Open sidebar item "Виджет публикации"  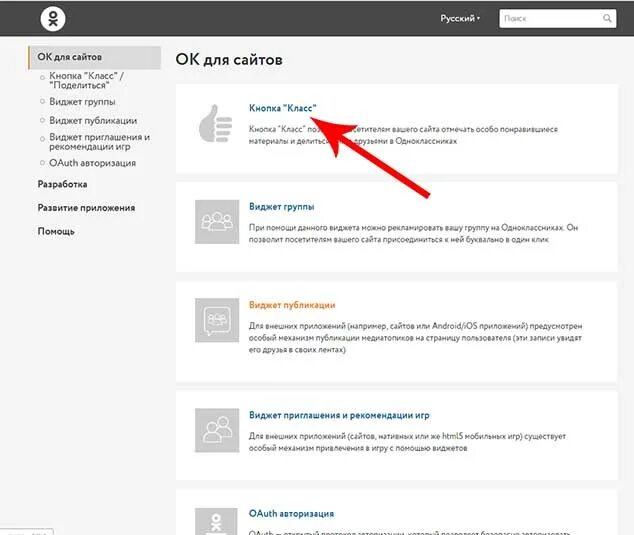click(x=93, y=121)
